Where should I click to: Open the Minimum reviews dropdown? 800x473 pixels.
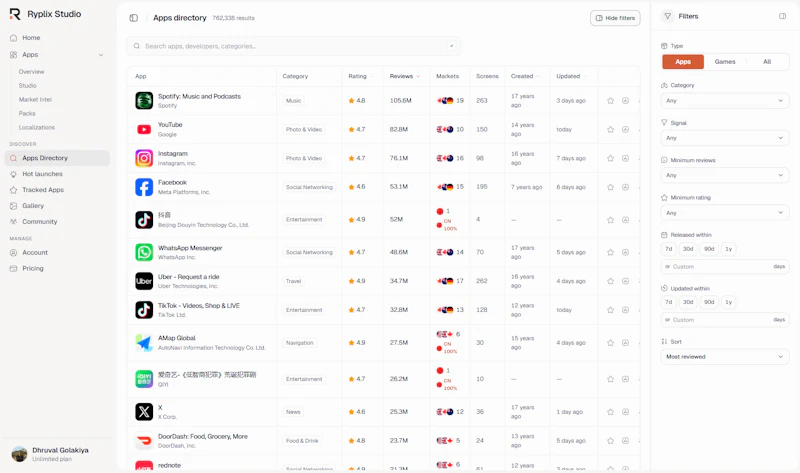coord(724,175)
